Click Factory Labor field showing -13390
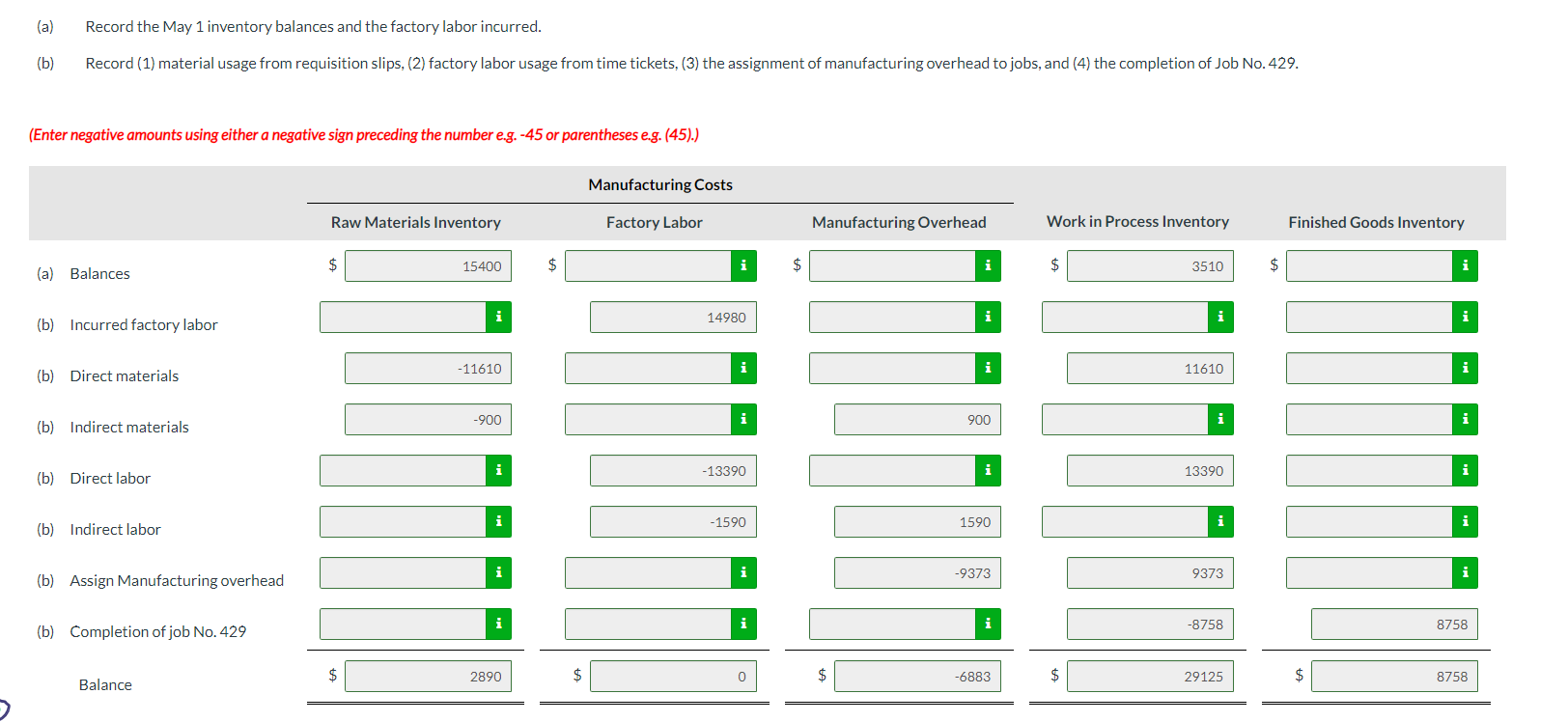 point(673,470)
